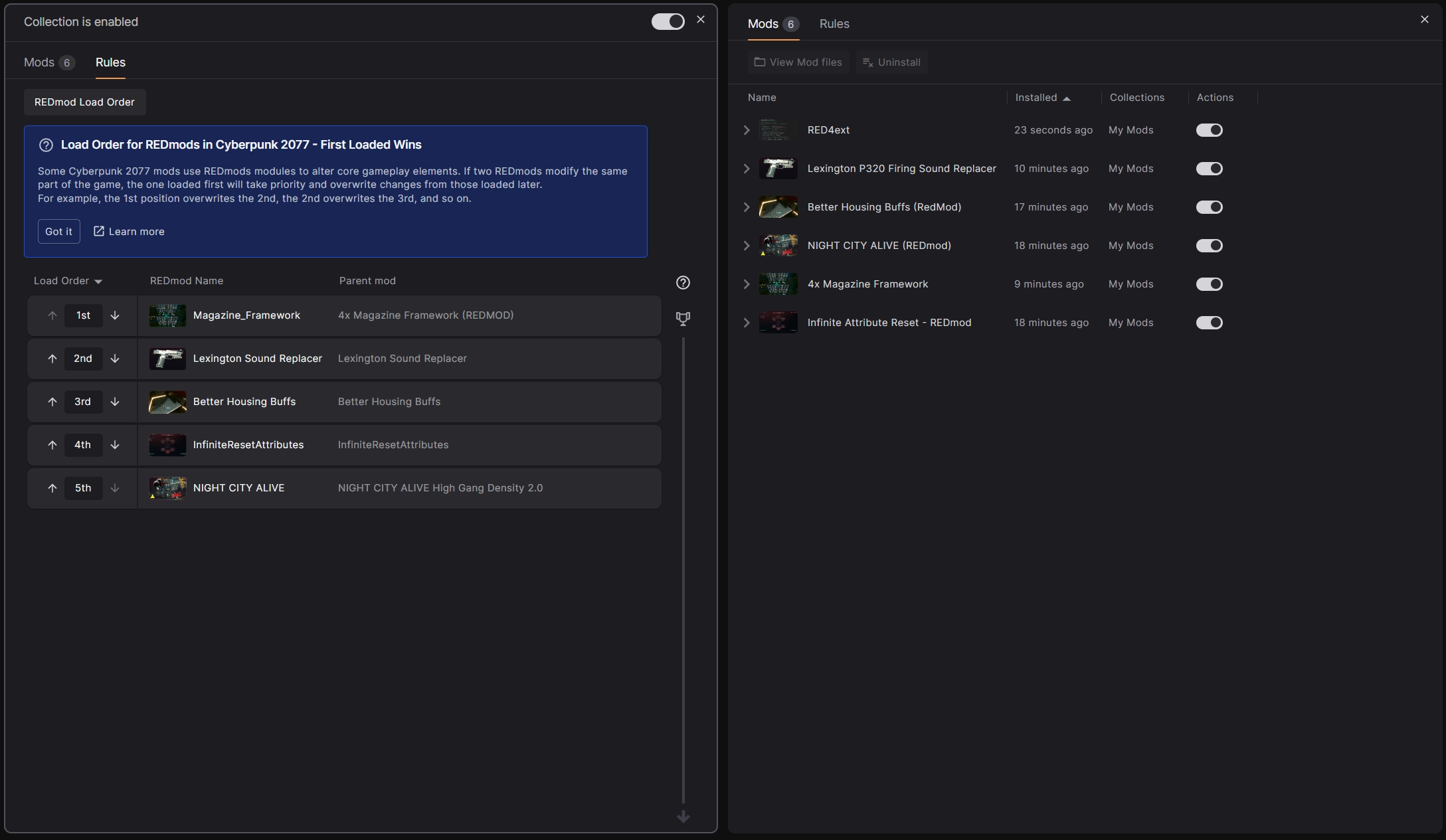Click the help icon beside the load order table

(x=683, y=283)
